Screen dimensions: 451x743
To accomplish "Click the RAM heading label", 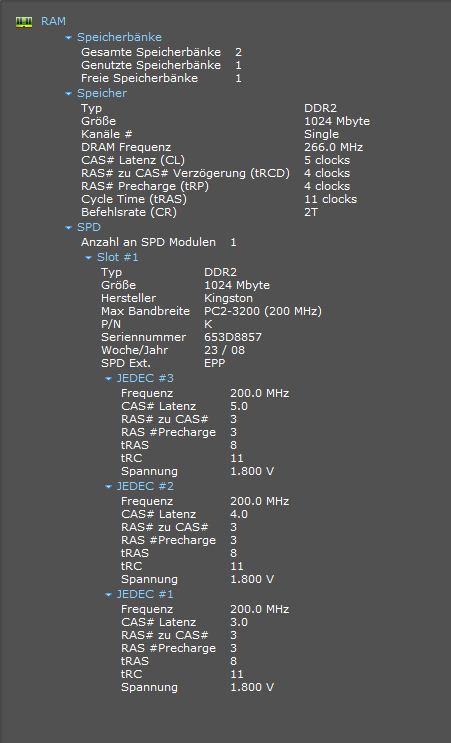I will [x=54, y=21].
